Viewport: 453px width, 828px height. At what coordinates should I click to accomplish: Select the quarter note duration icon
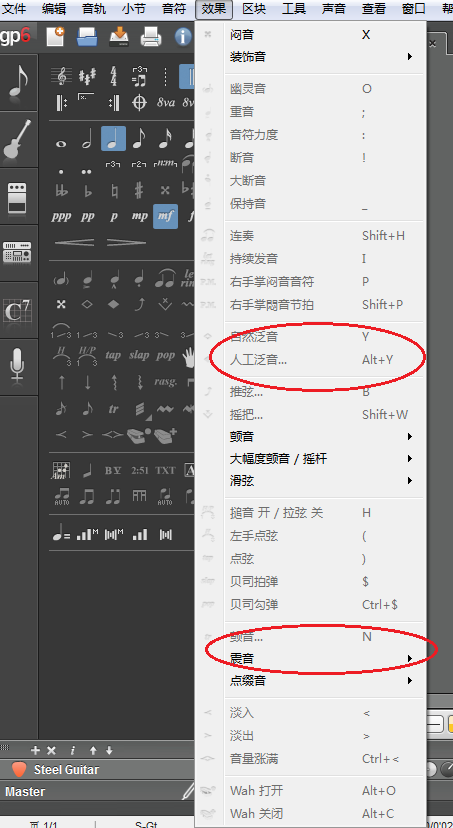pyautogui.click(x=113, y=139)
